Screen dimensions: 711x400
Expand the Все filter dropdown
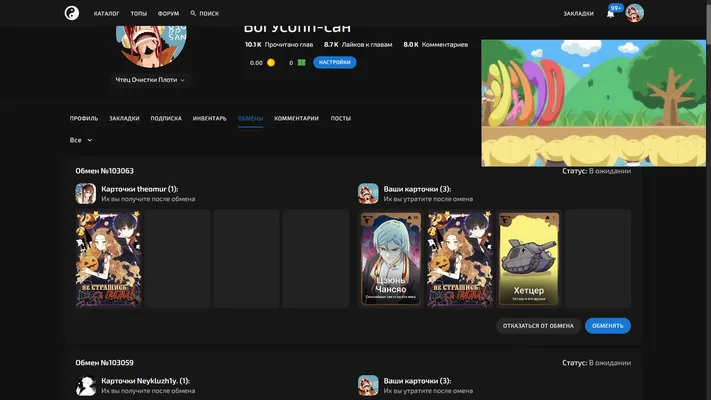(81, 140)
